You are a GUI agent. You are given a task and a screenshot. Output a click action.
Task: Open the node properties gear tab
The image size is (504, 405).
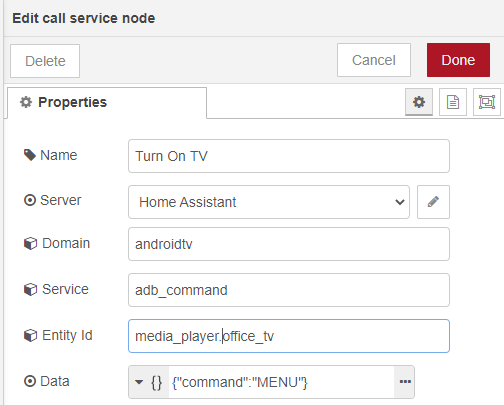419,102
